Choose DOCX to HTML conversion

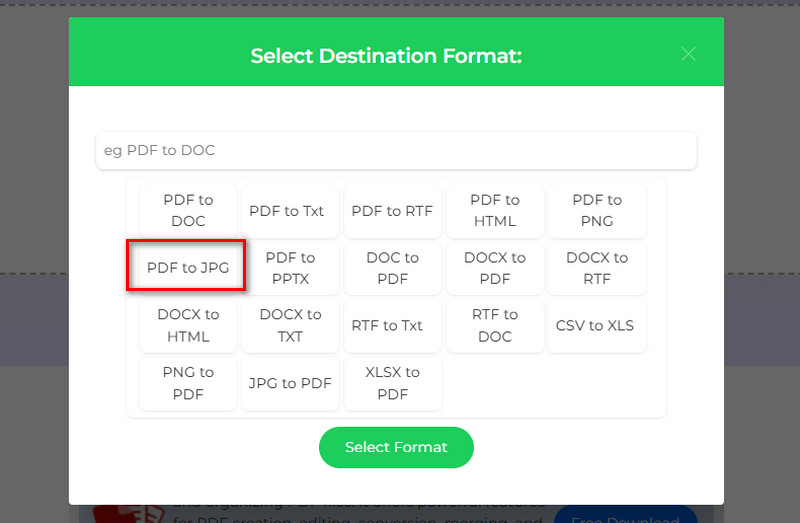[188, 326]
